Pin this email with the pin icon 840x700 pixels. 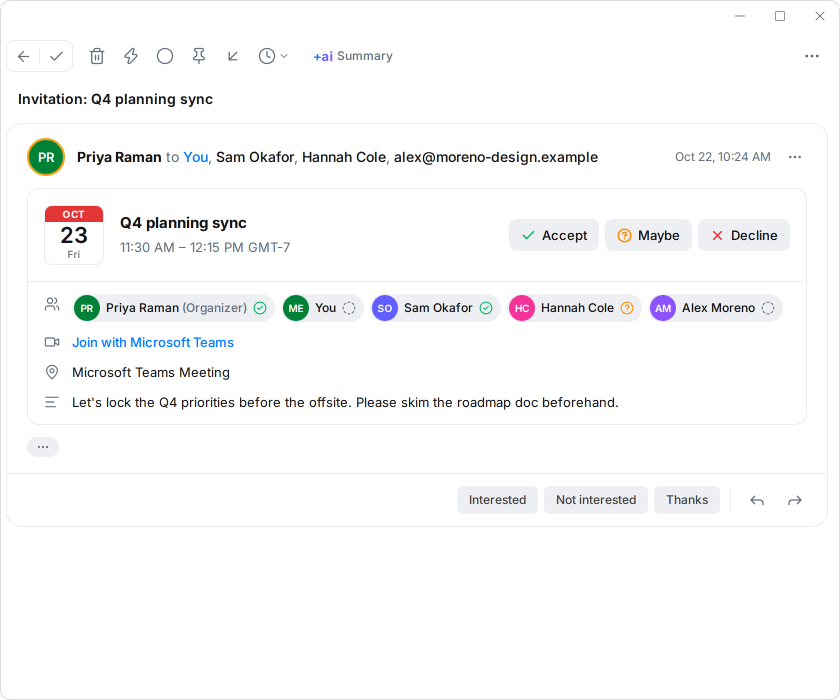point(199,56)
